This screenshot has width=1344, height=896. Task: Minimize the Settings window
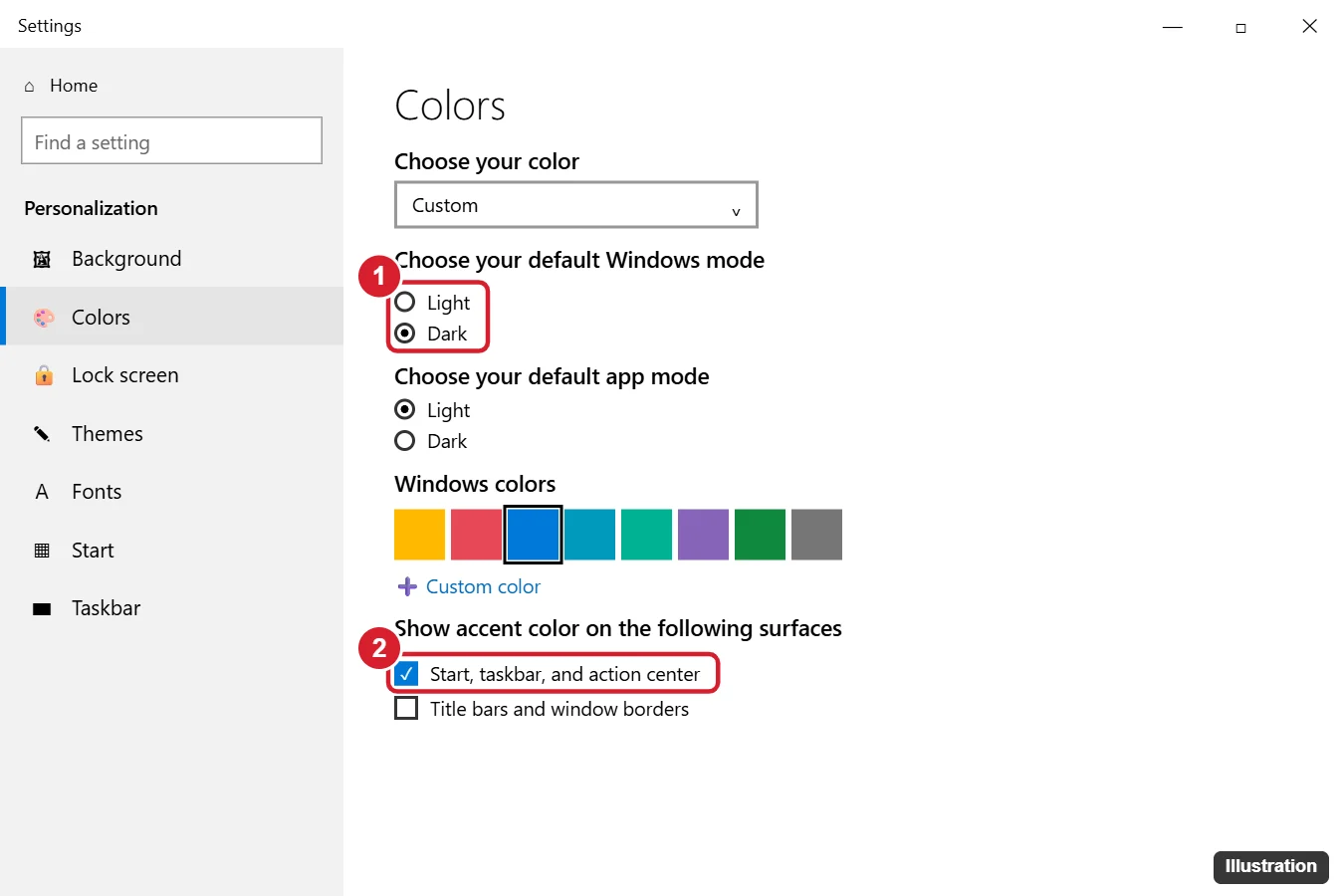(x=1173, y=27)
